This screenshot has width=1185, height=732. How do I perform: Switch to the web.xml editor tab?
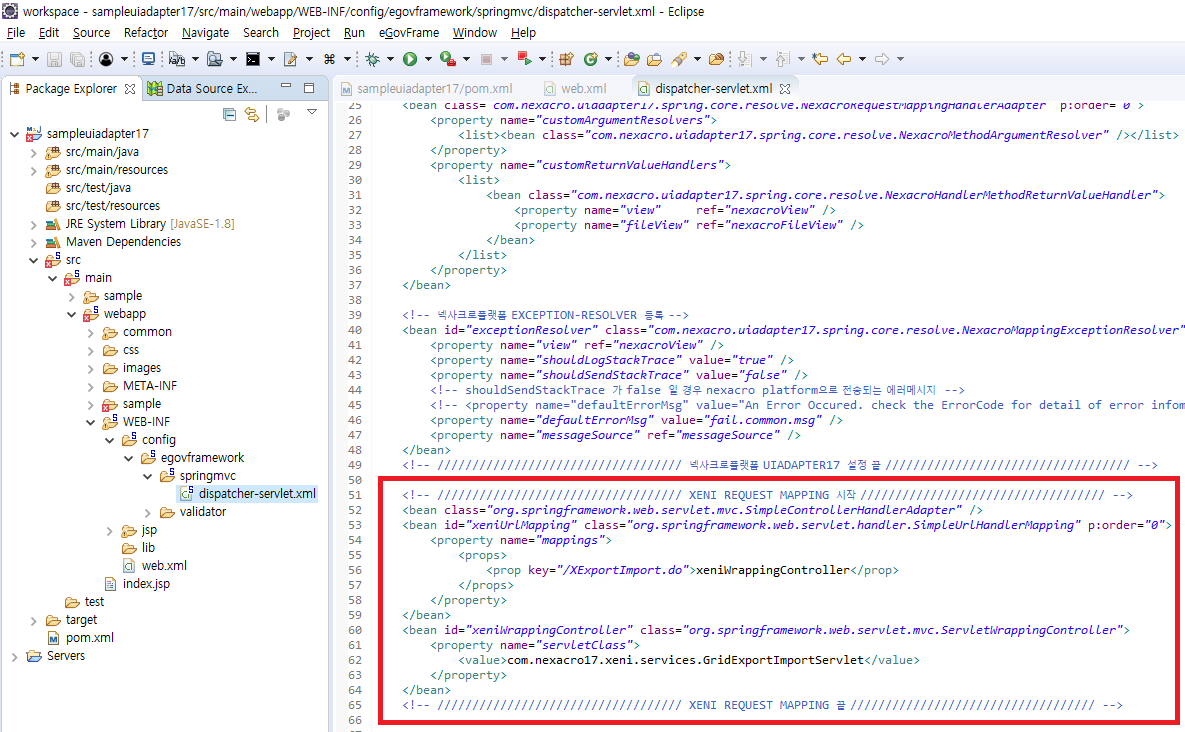pyautogui.click(x=582, y=89)
